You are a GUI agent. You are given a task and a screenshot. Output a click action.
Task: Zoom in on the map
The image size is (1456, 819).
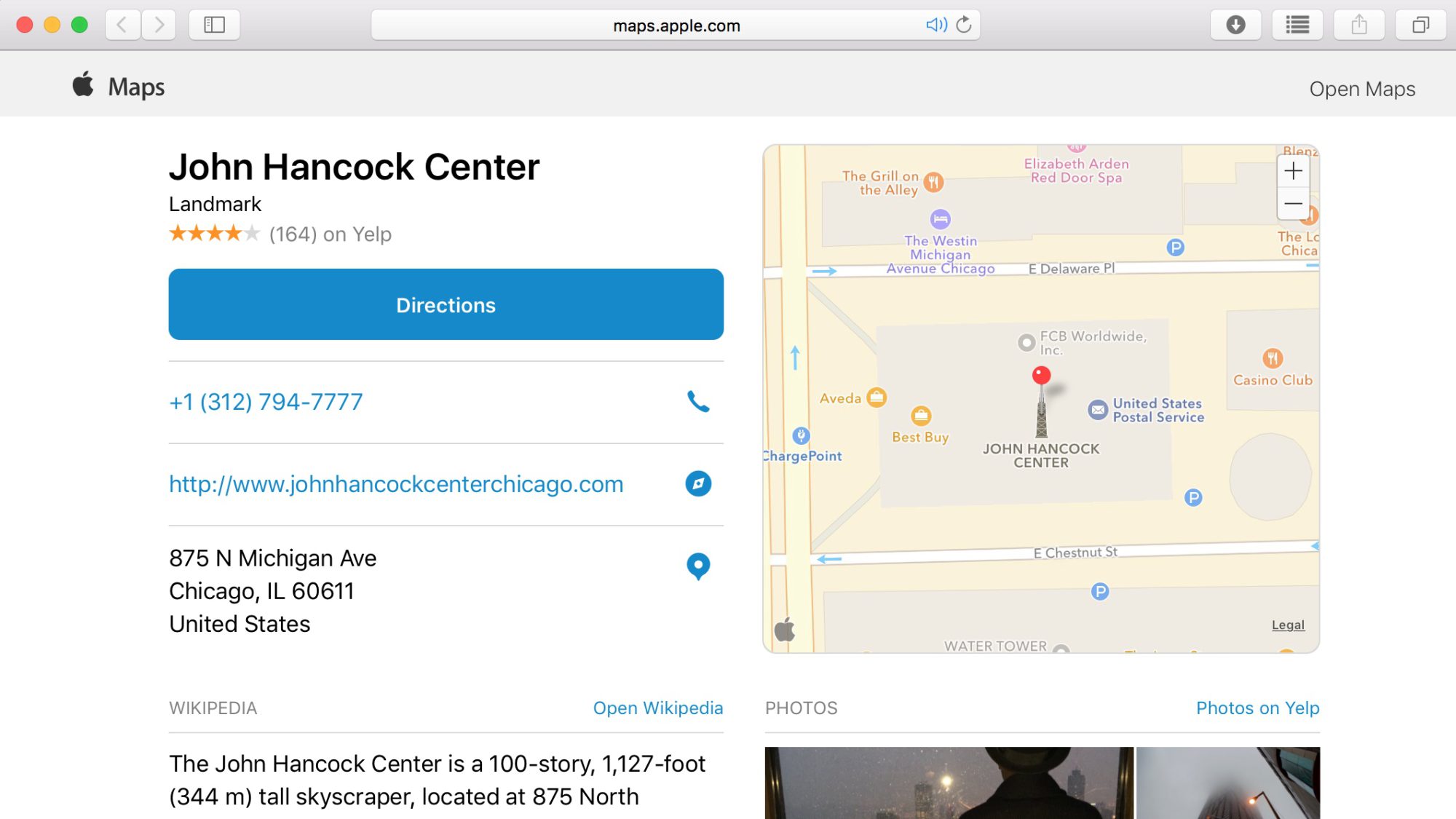(1293, 171)
